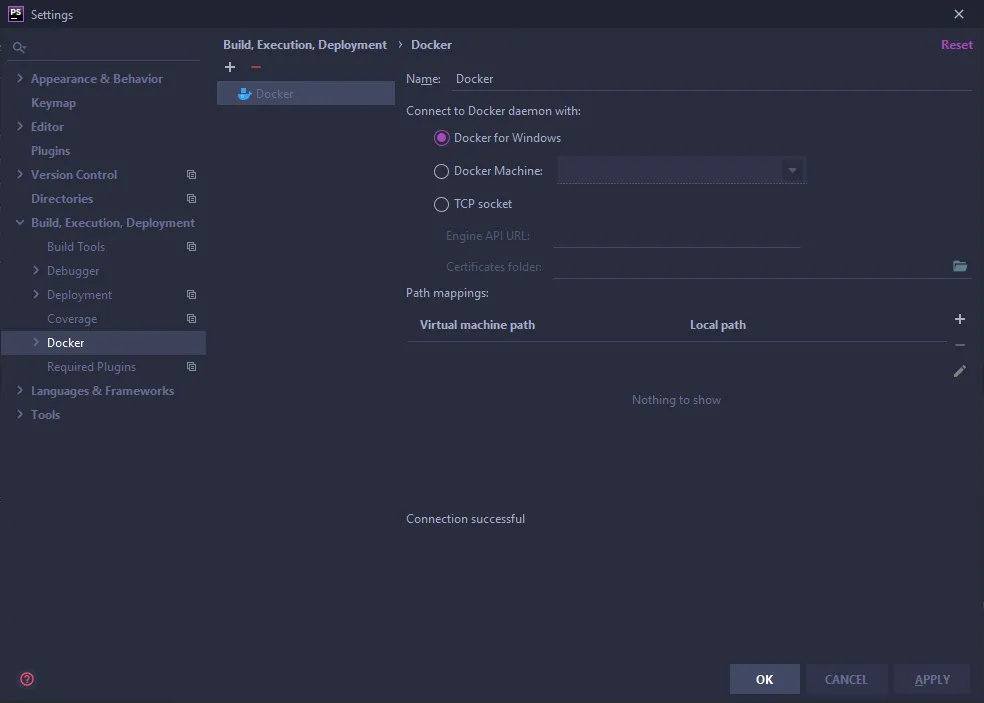
Task: Click the help question mark icon
Action: coord(27,679)
